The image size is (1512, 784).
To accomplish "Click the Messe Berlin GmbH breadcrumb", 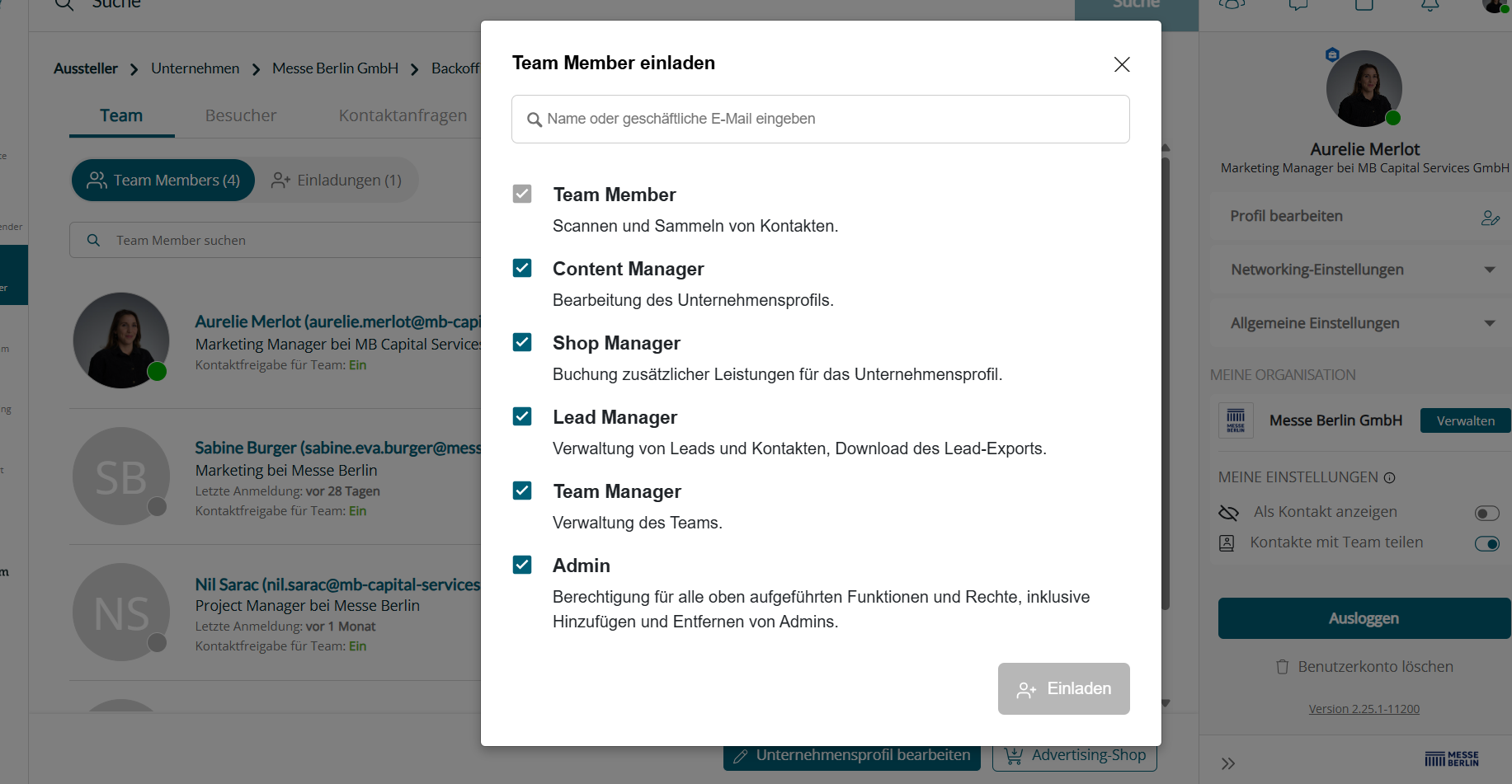I will (x=335, y=68).
